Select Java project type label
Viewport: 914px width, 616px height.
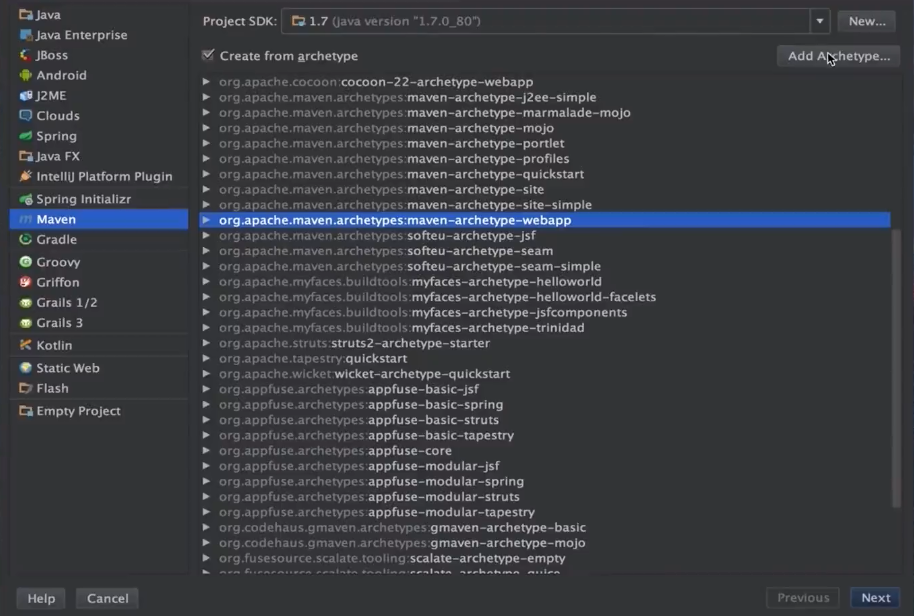point(48,15)
